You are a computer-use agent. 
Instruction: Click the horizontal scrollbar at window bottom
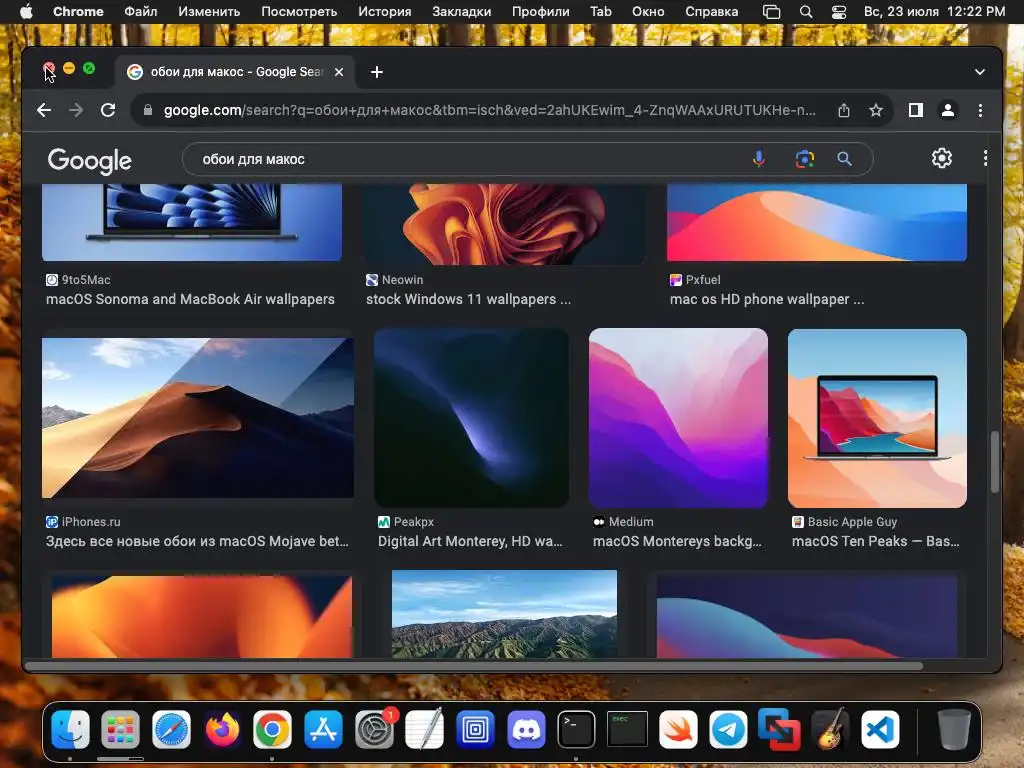point(474,667)
